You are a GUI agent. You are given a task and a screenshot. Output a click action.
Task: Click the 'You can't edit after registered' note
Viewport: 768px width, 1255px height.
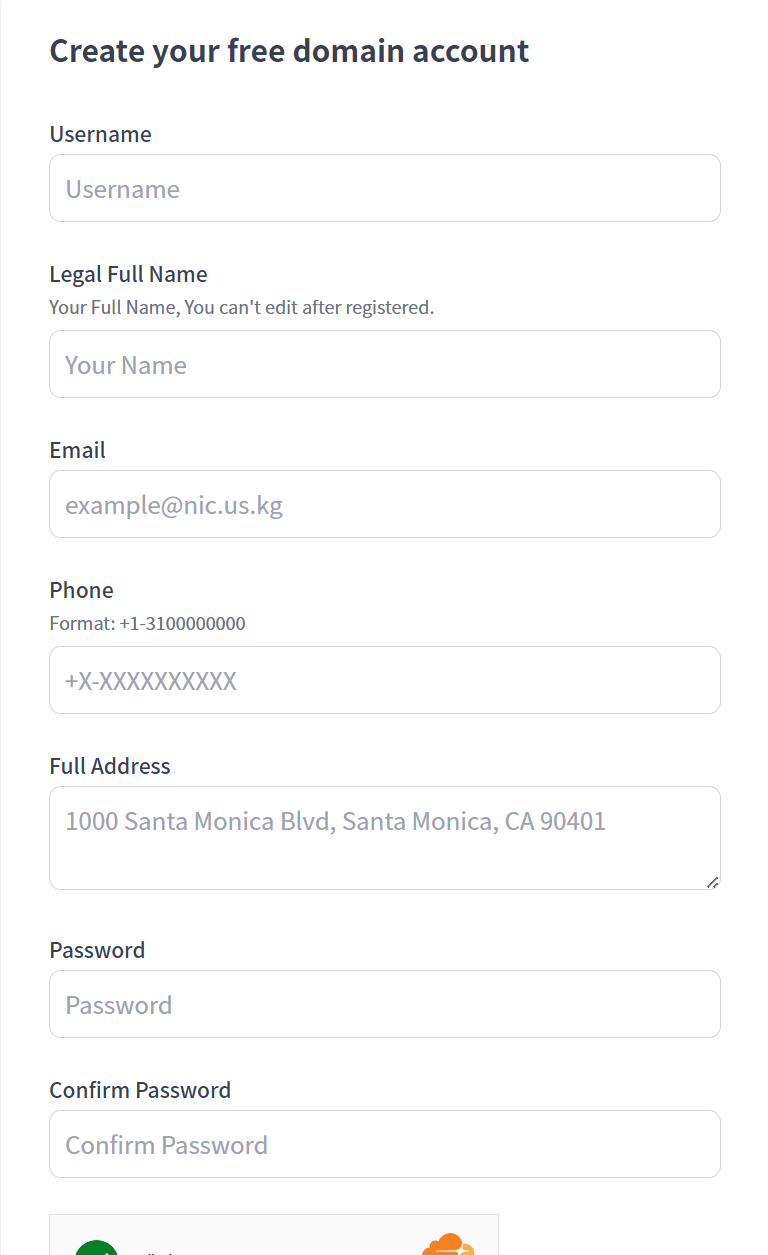click(x=309, y=307)
